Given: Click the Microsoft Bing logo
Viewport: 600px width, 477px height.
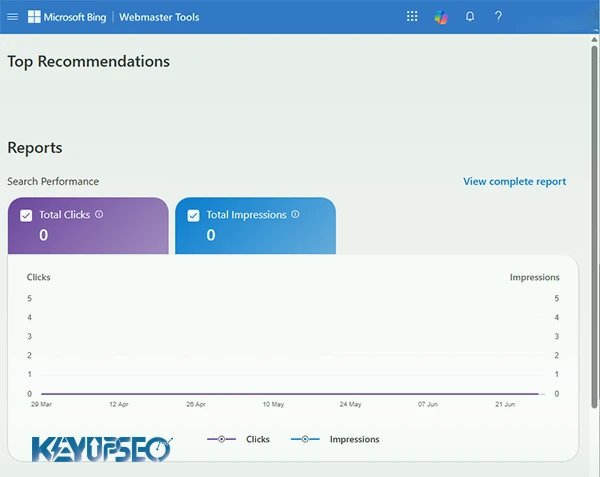Looking at the screenshot, I should [67, 17].
